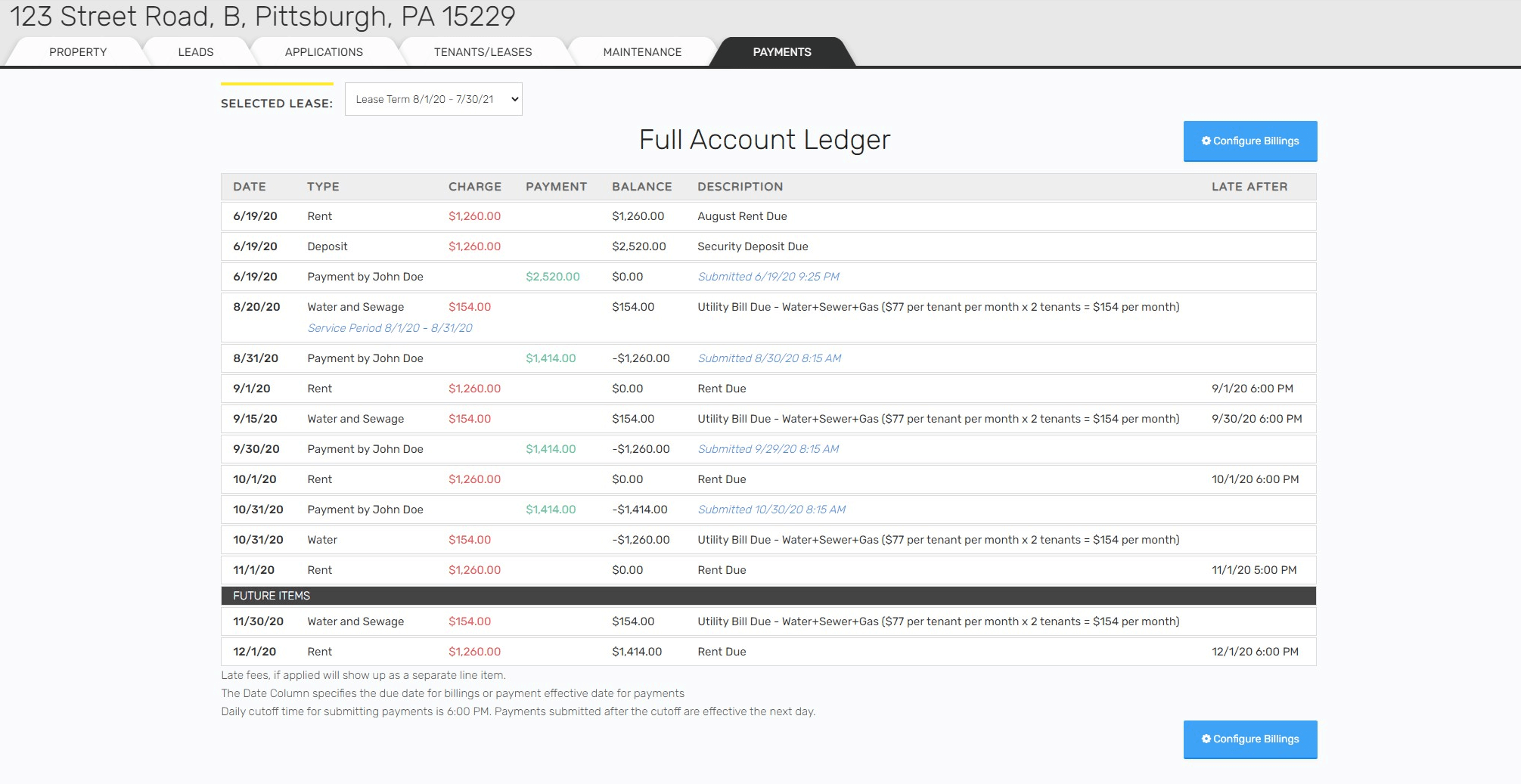The height and width of the screenshot is (784, 1521).
Task: Click the Service Period 8/1/20 - 8/31/20 text
Action: tap(390, 327)
